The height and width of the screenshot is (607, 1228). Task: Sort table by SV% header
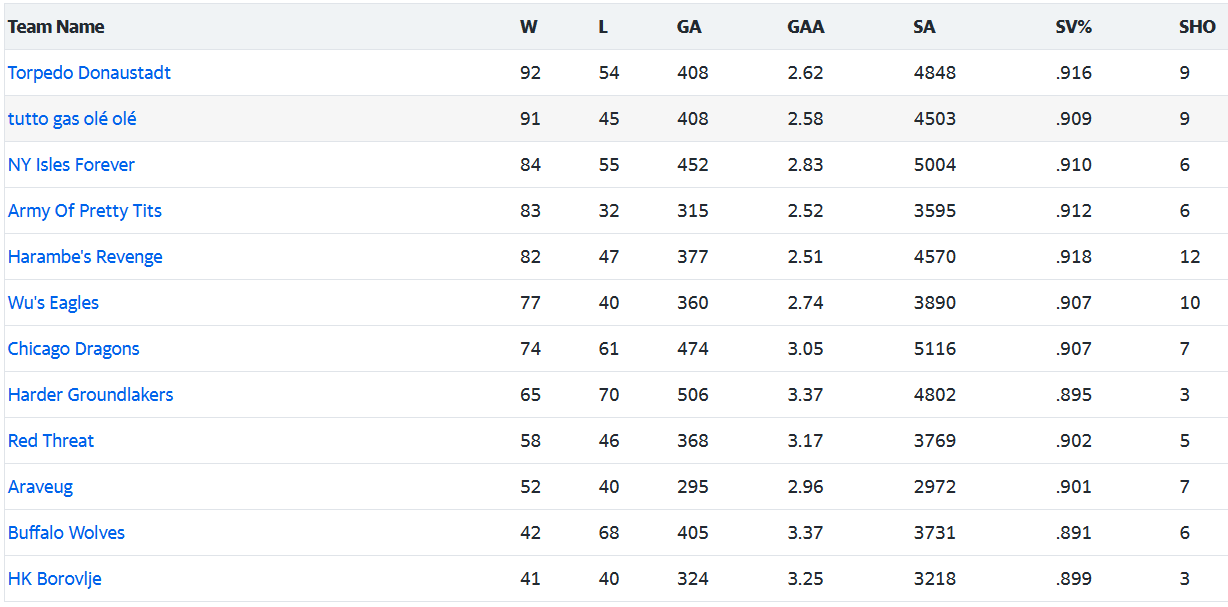1073,27
